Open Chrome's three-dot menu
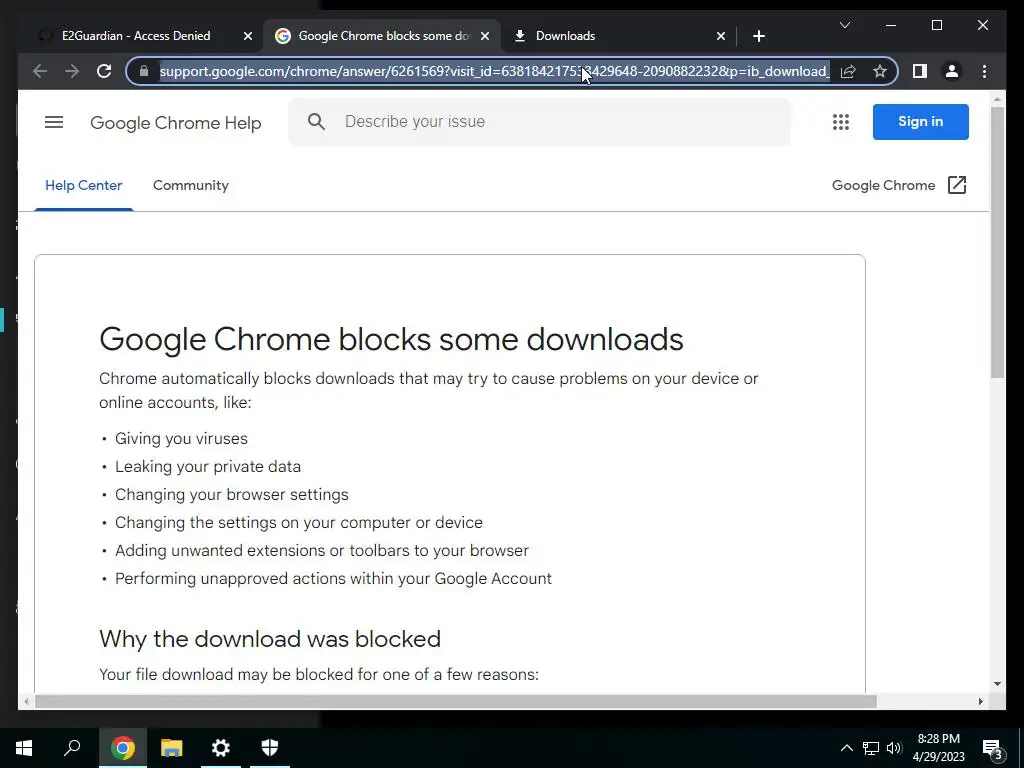The height and width of the screenshot is (768, 1024). click(x=984, y=71)
